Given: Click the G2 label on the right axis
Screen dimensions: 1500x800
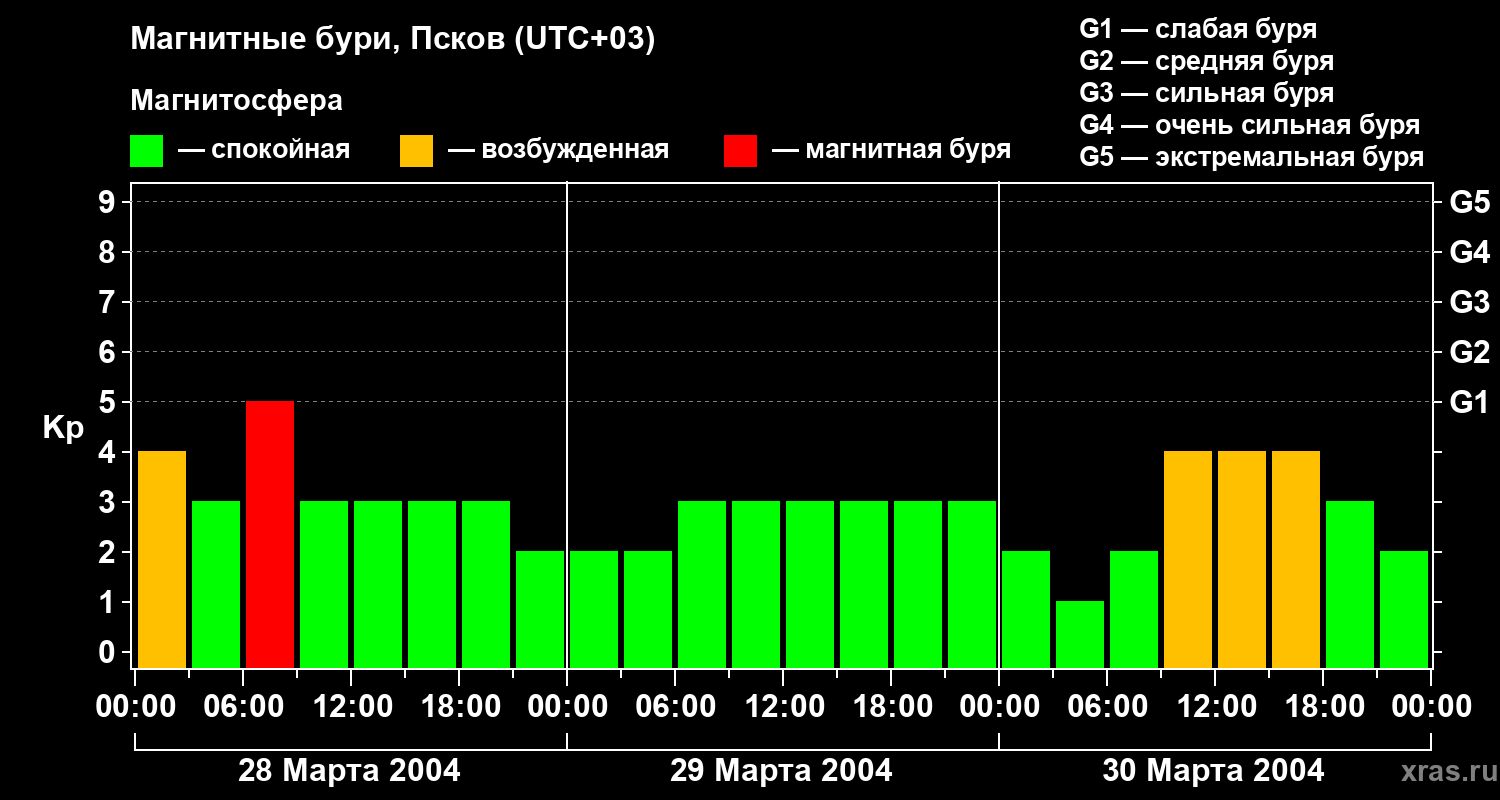Looking at the screenshot, I should point(1469,352).
